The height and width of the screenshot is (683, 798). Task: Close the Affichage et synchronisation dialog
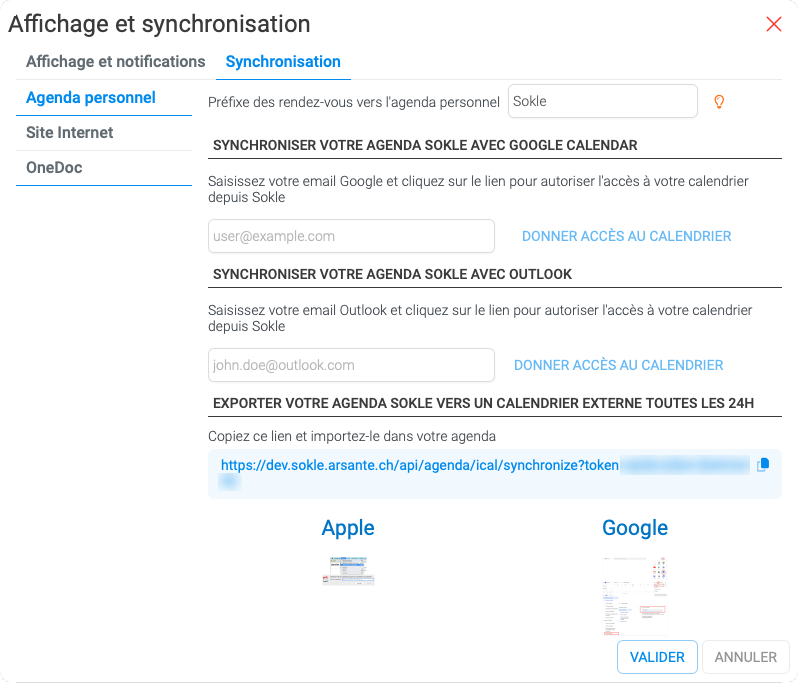pyautogui.click(x=774, y=24)
